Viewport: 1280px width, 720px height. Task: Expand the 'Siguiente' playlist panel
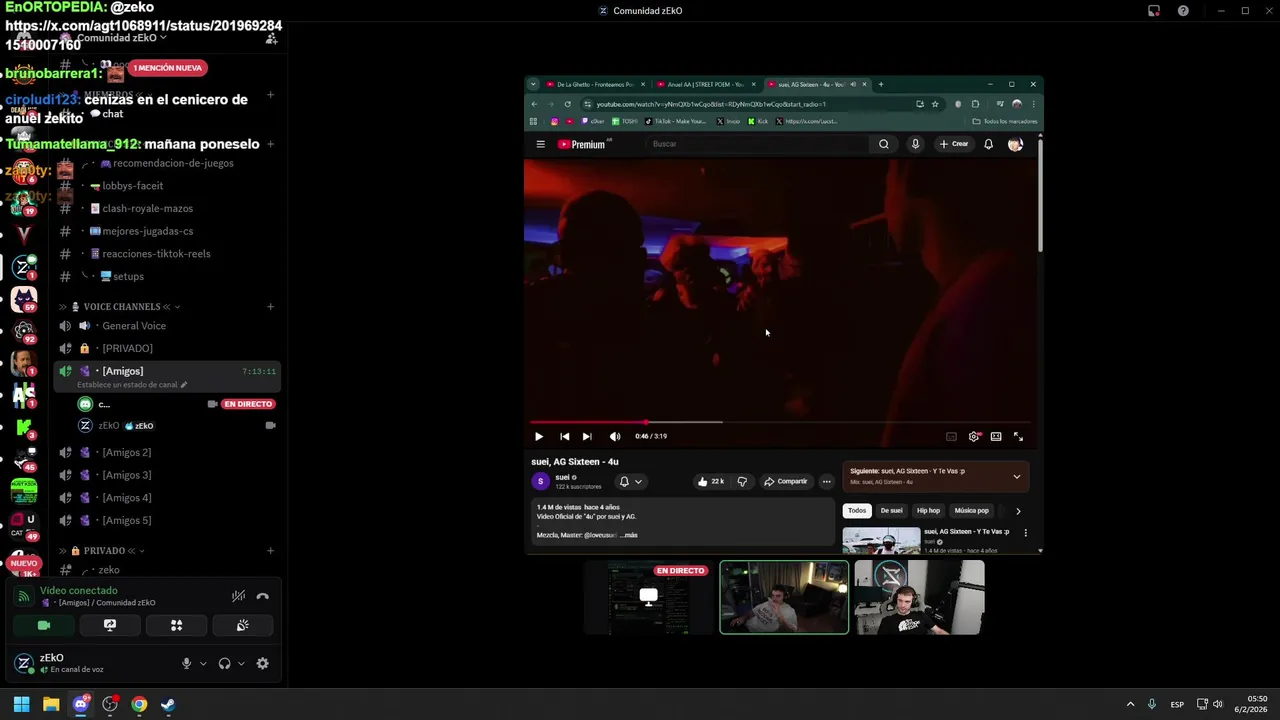click(x=1017, y=476)
